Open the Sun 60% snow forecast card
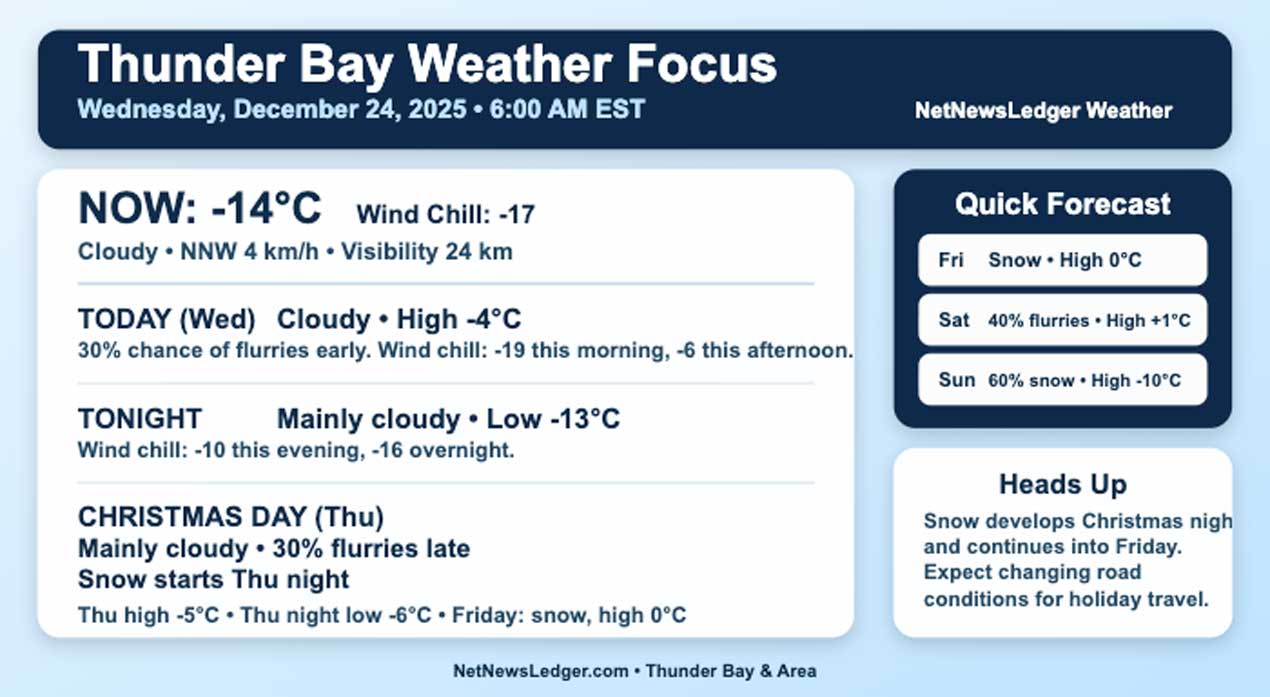This screenshot has height=697, width=1270. coord(1062,380)
